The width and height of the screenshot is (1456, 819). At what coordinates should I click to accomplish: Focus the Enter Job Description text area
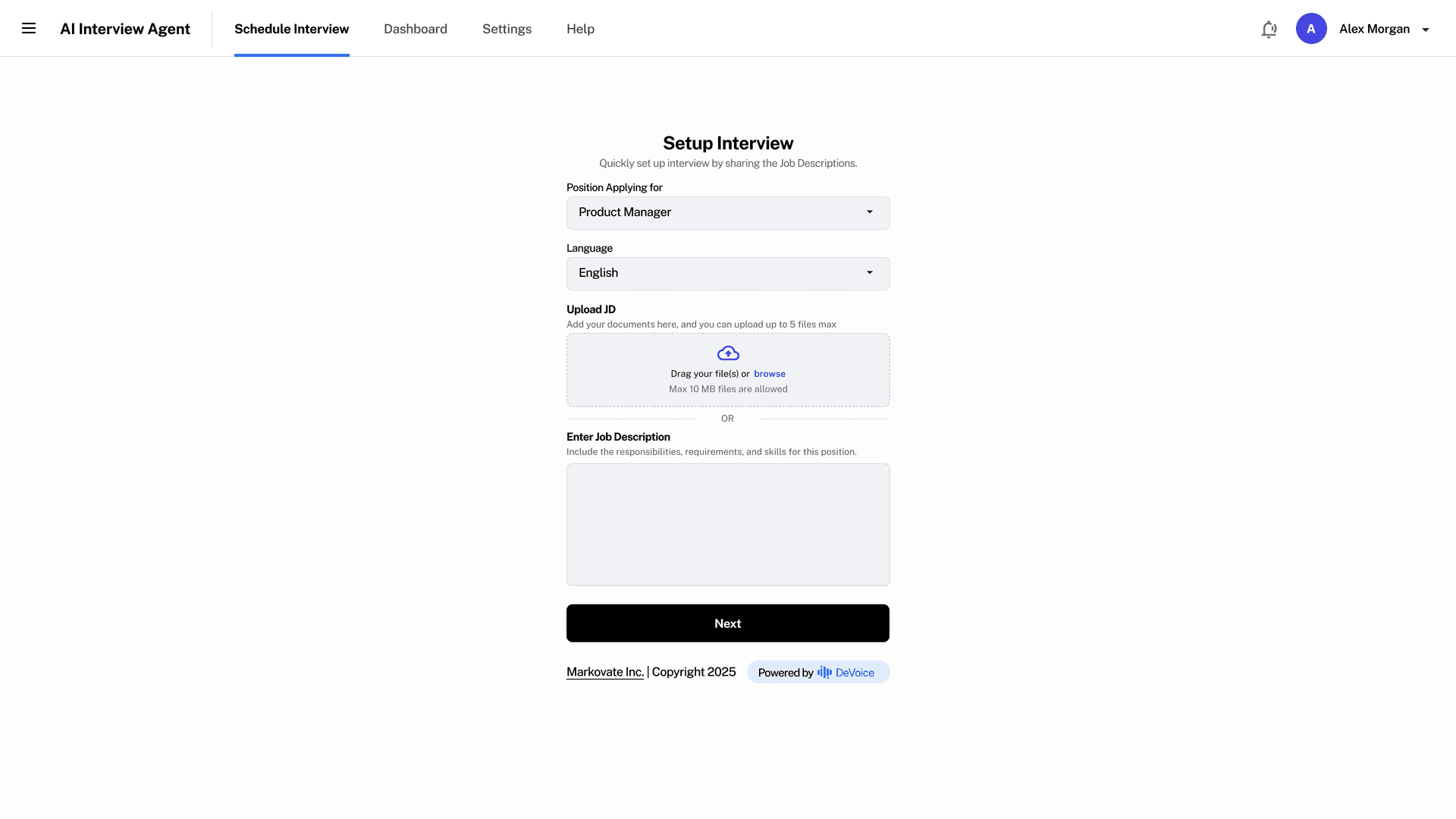(728, 525)
